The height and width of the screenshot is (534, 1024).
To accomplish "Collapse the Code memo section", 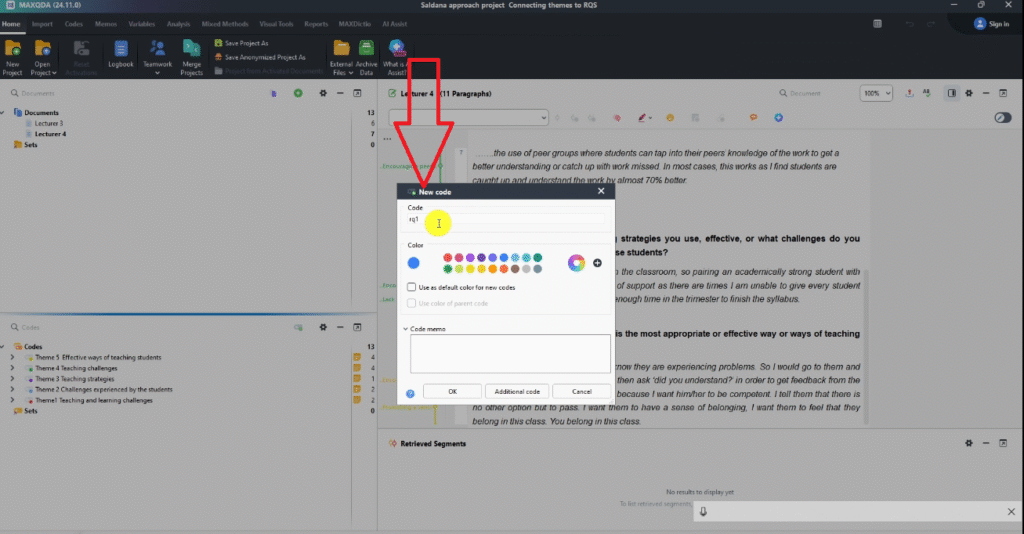I will (x=406, y=328).
